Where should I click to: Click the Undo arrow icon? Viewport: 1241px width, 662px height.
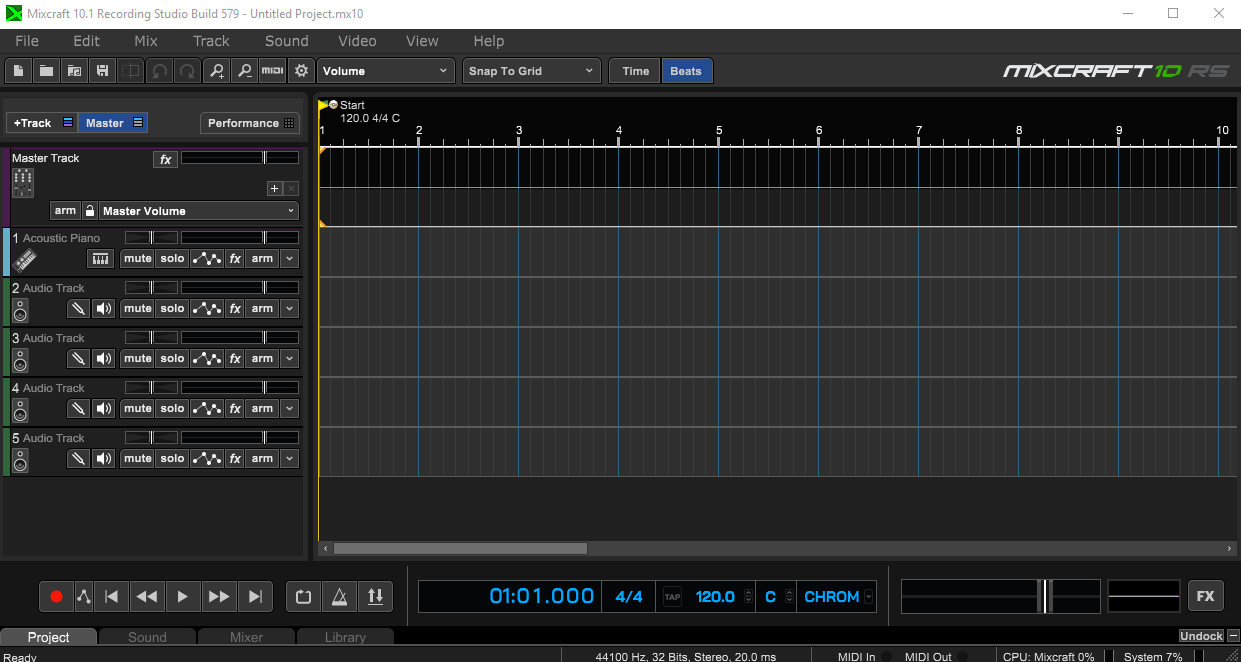point(159,71)
